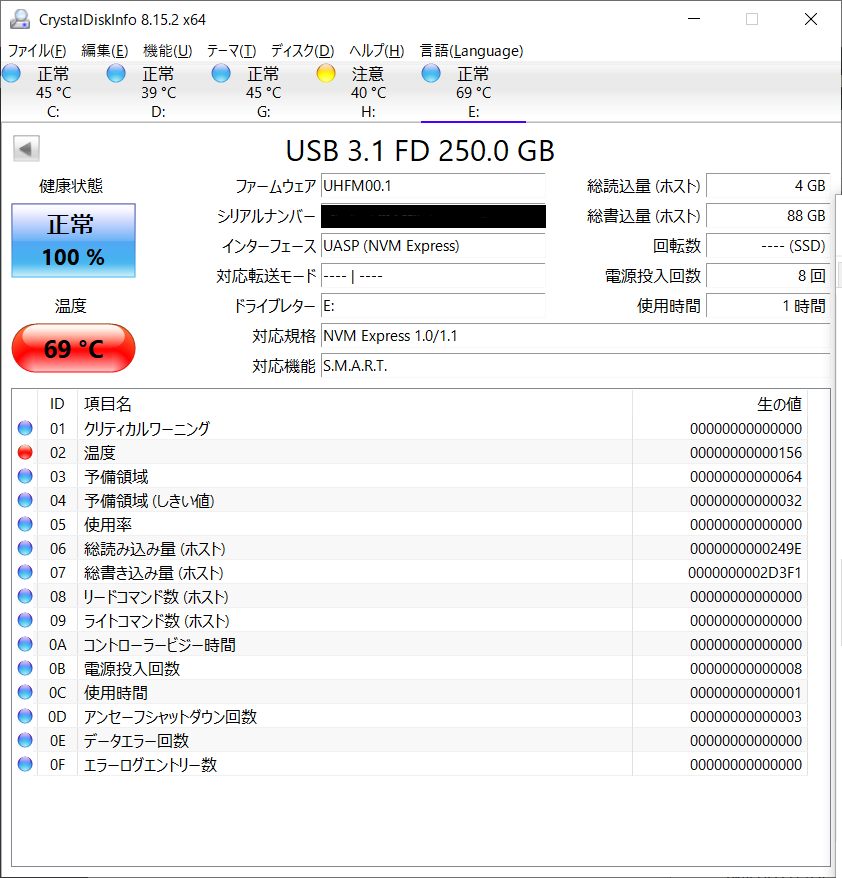Click the 総書込量 value 88 GB
Viewport: 842px width, 878px height.
[x=768, y=216]
